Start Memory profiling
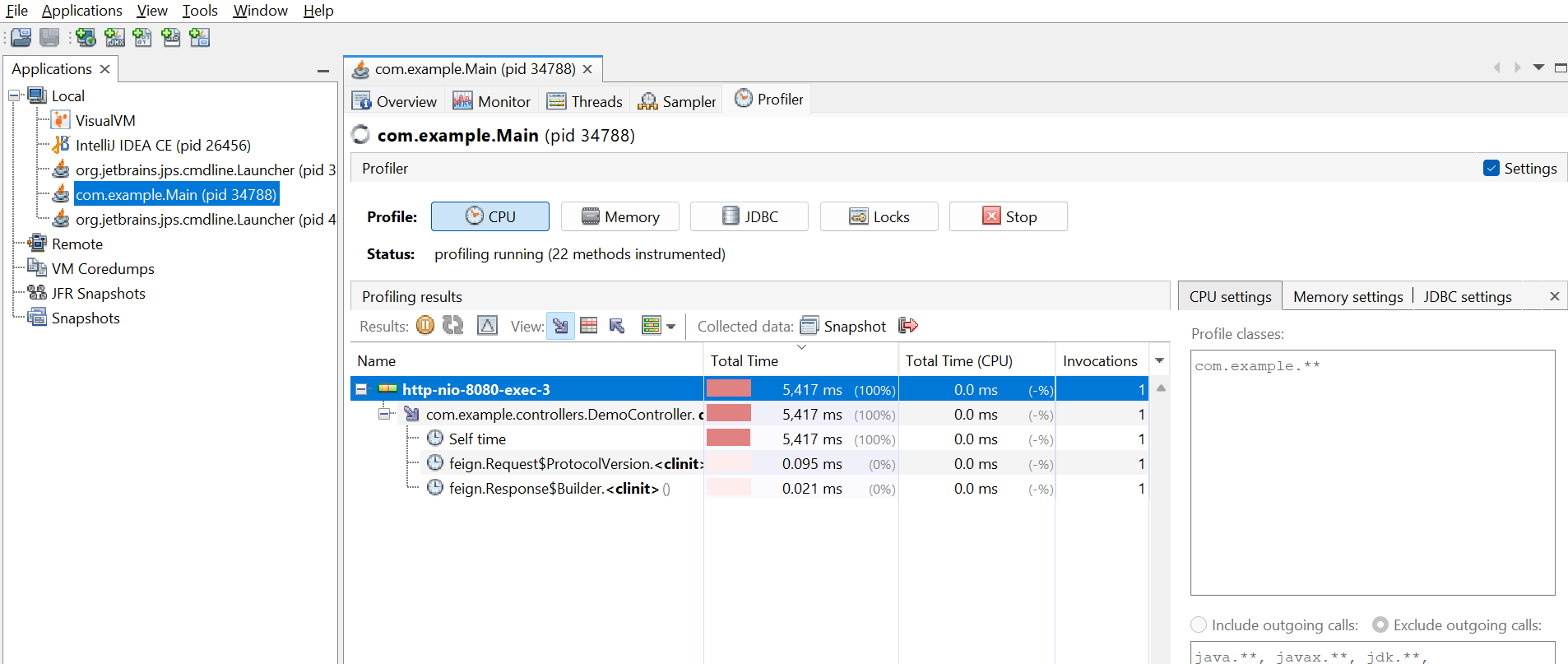 [620, 216]
